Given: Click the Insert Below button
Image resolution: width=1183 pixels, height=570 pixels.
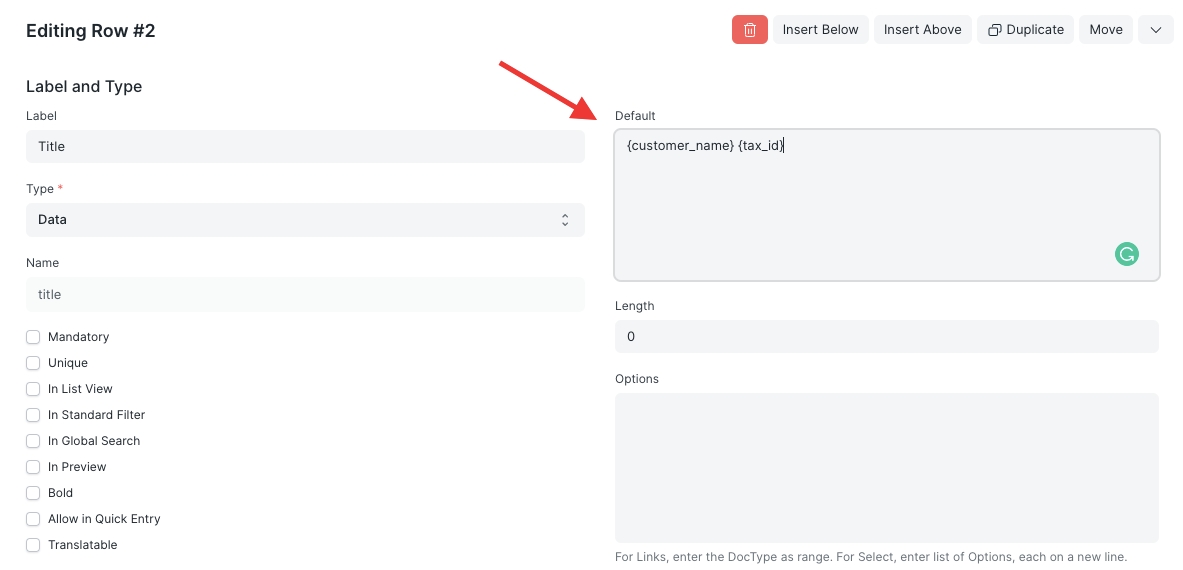Looking at the screenshot, I should (x=820, y=30).
